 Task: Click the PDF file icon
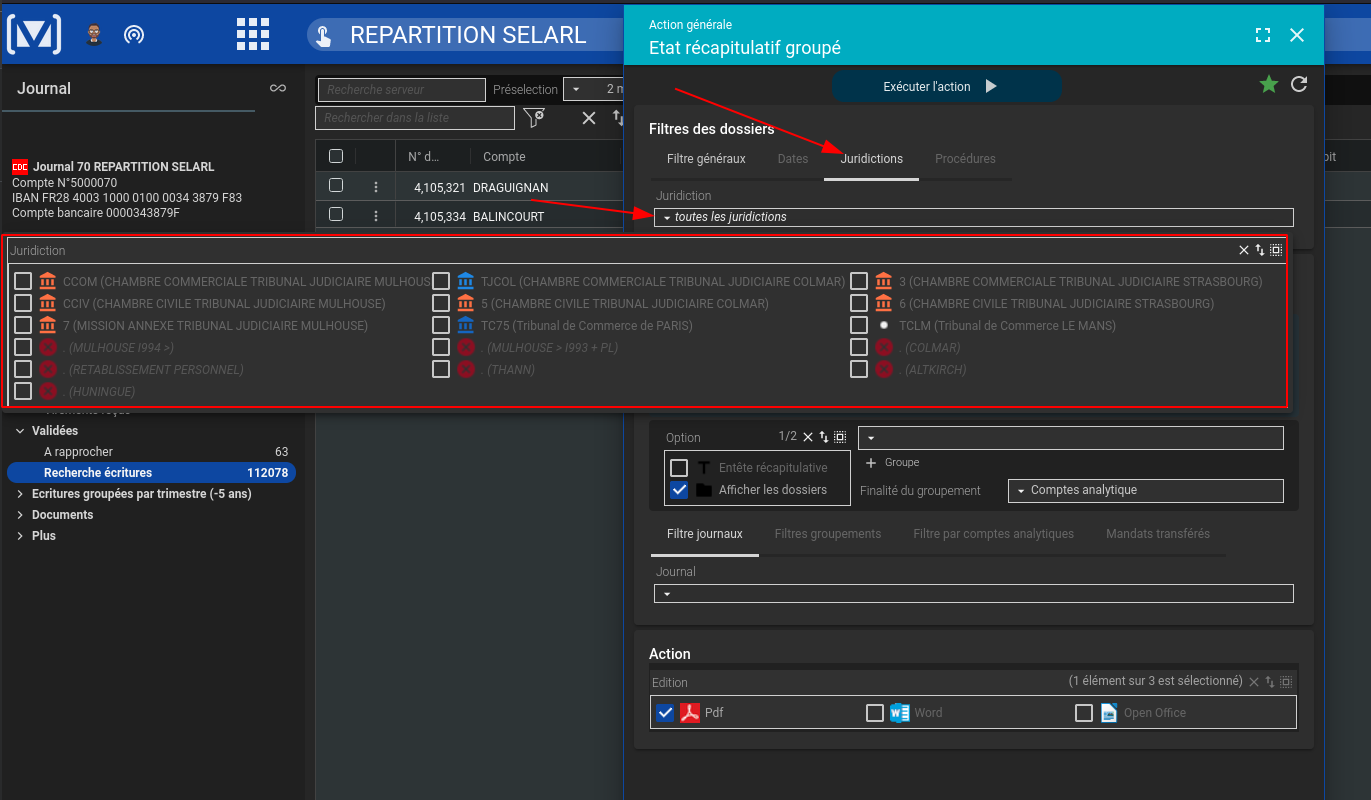pyautogui.click(x=690, y=713)
